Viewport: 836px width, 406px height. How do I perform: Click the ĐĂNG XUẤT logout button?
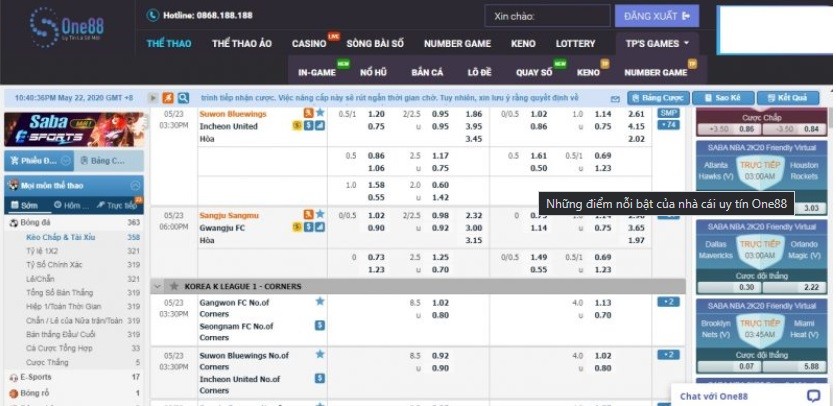click(x=657, y=16)
